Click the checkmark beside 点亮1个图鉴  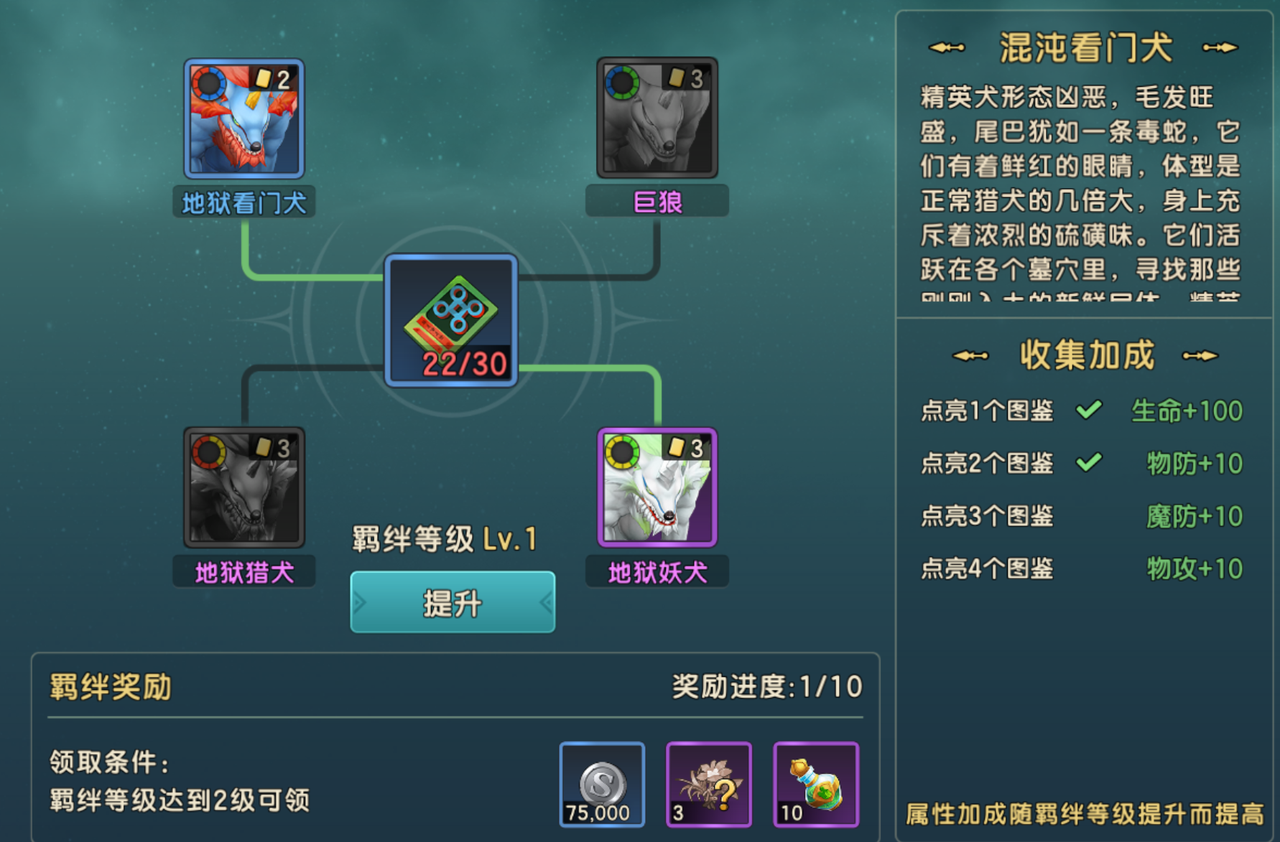point(1088,410)
